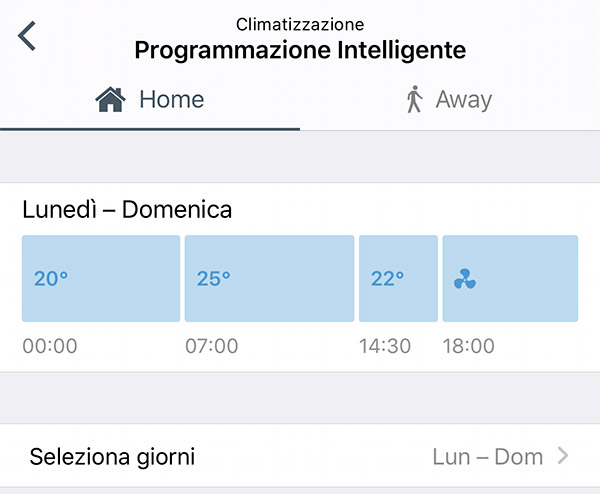Viewport: 600px width, 494px height.
Task: Select the 20° time block
Action: click(101, 279)
